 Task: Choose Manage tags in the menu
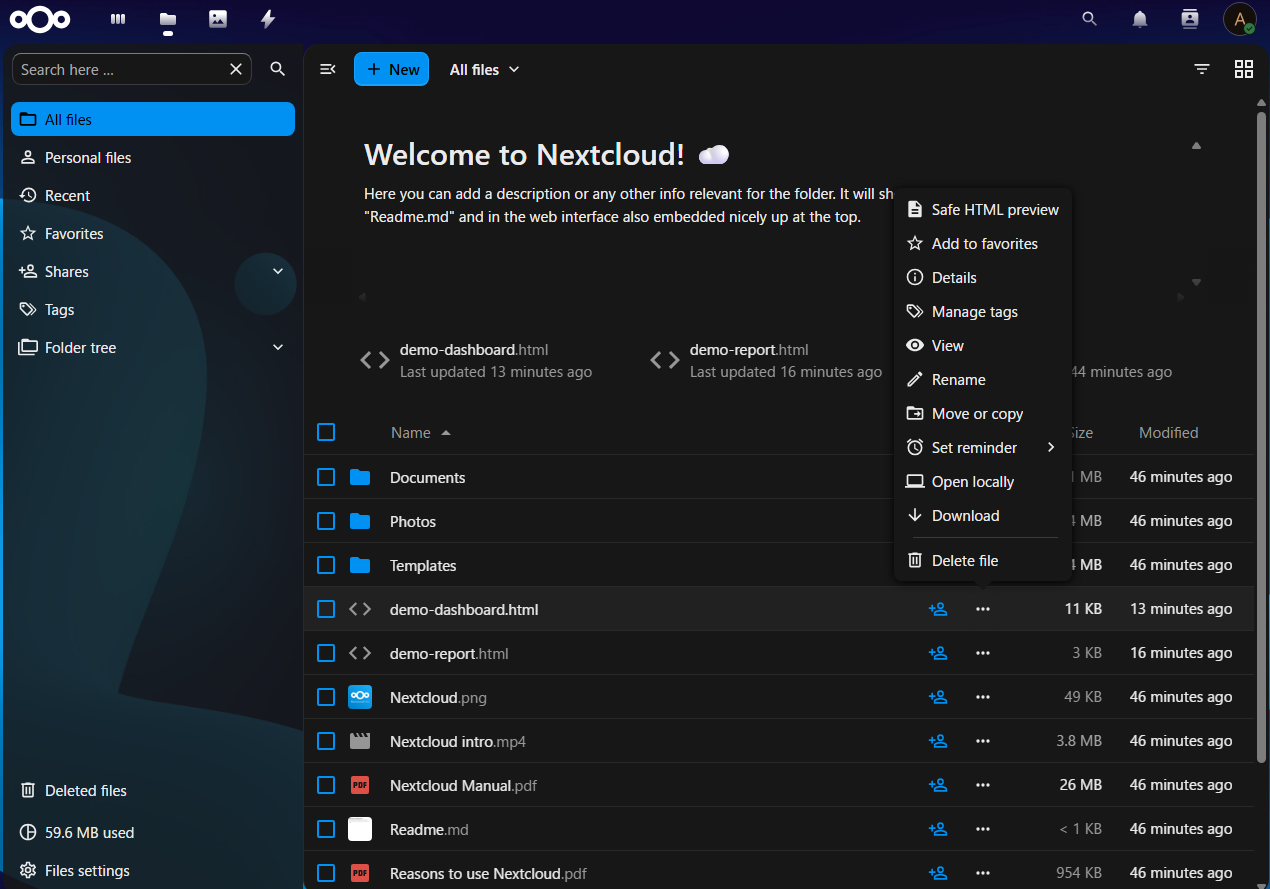coord(981,311)
